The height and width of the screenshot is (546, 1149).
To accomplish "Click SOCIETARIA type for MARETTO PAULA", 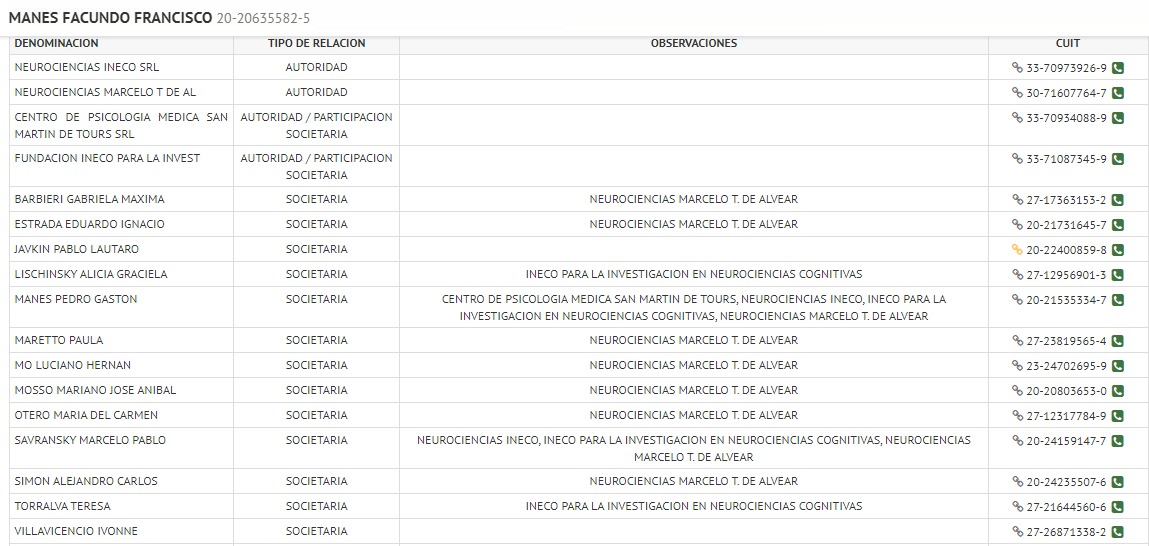I will [317, 340].
